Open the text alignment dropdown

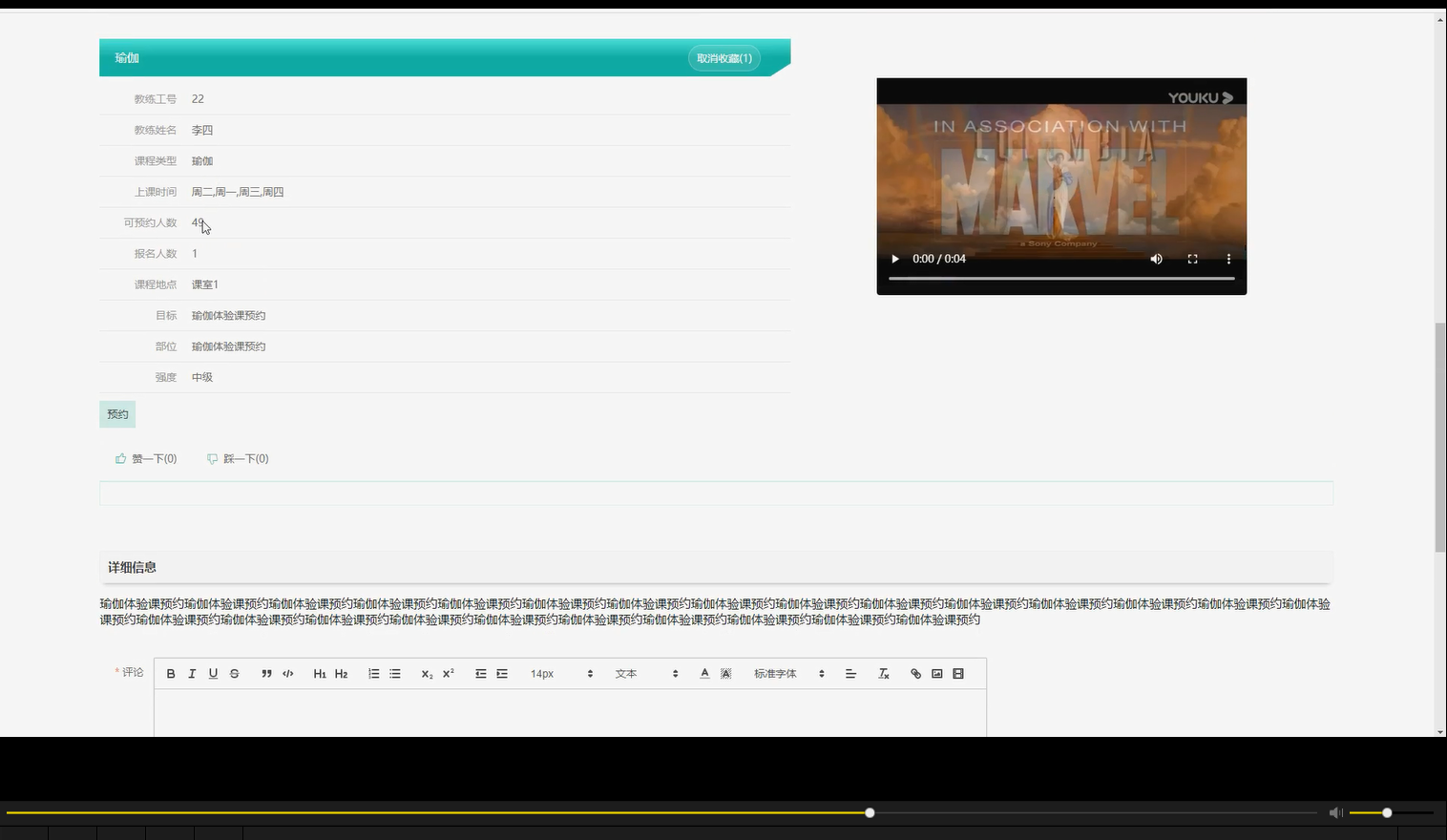[x=850, y=674]
